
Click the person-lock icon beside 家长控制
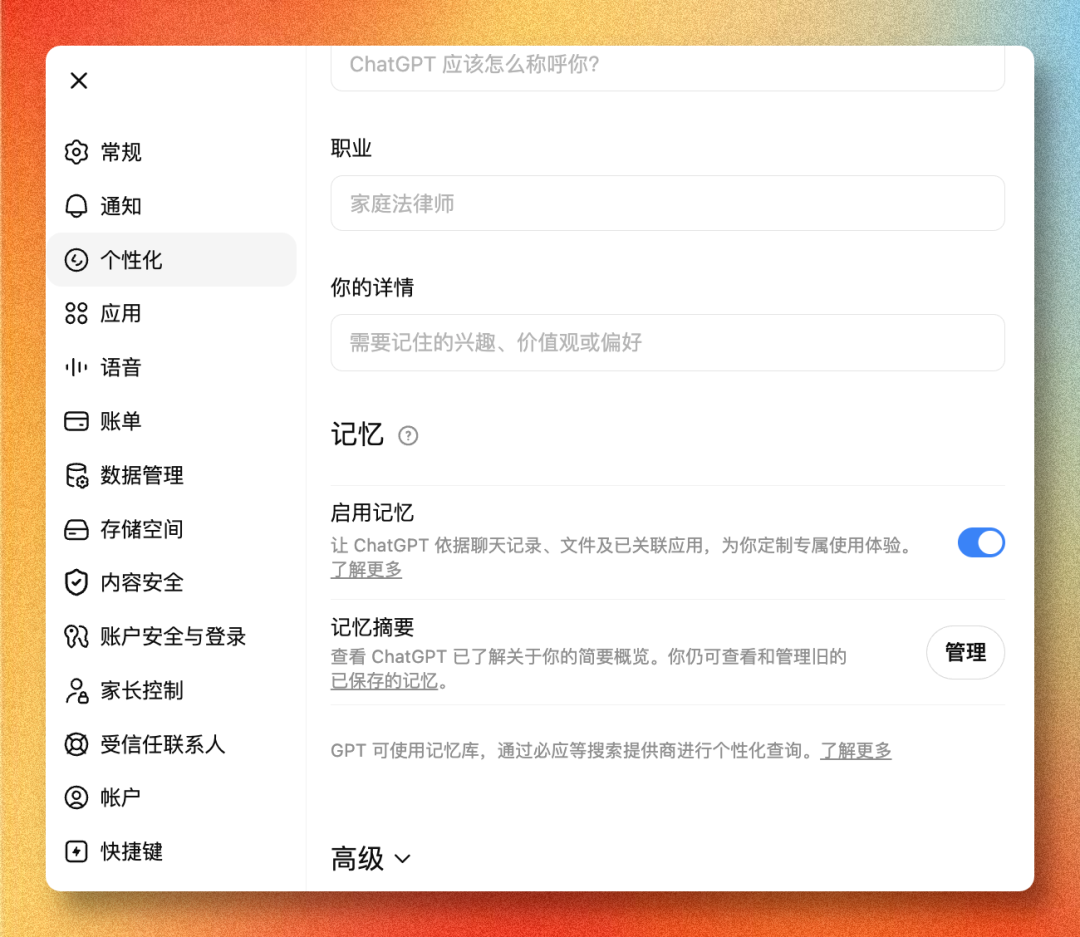76,690
